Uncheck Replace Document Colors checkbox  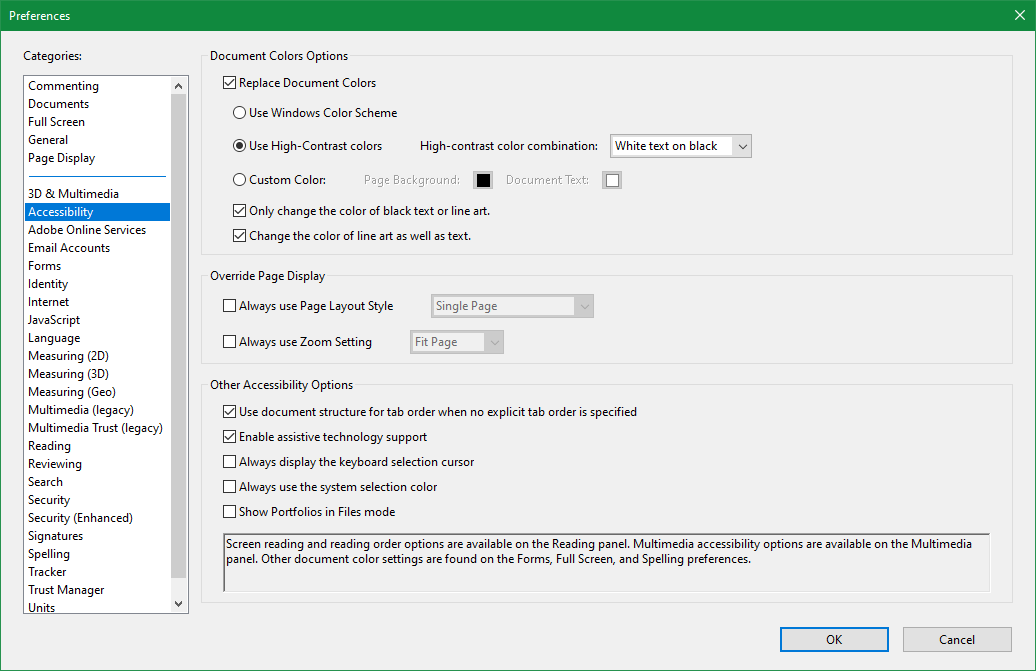[229, 83]
